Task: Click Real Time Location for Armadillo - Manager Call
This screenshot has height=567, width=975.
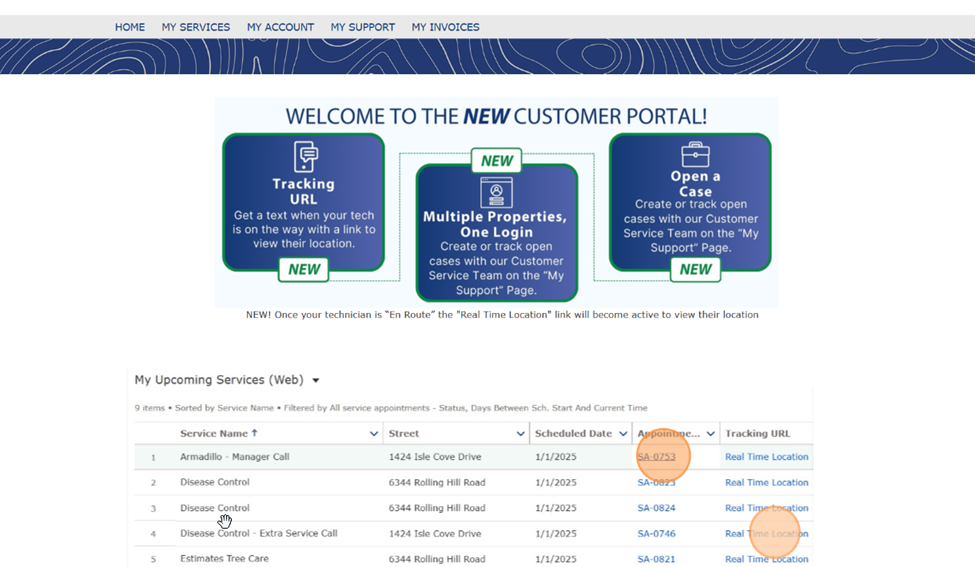Action: (766, 457)
